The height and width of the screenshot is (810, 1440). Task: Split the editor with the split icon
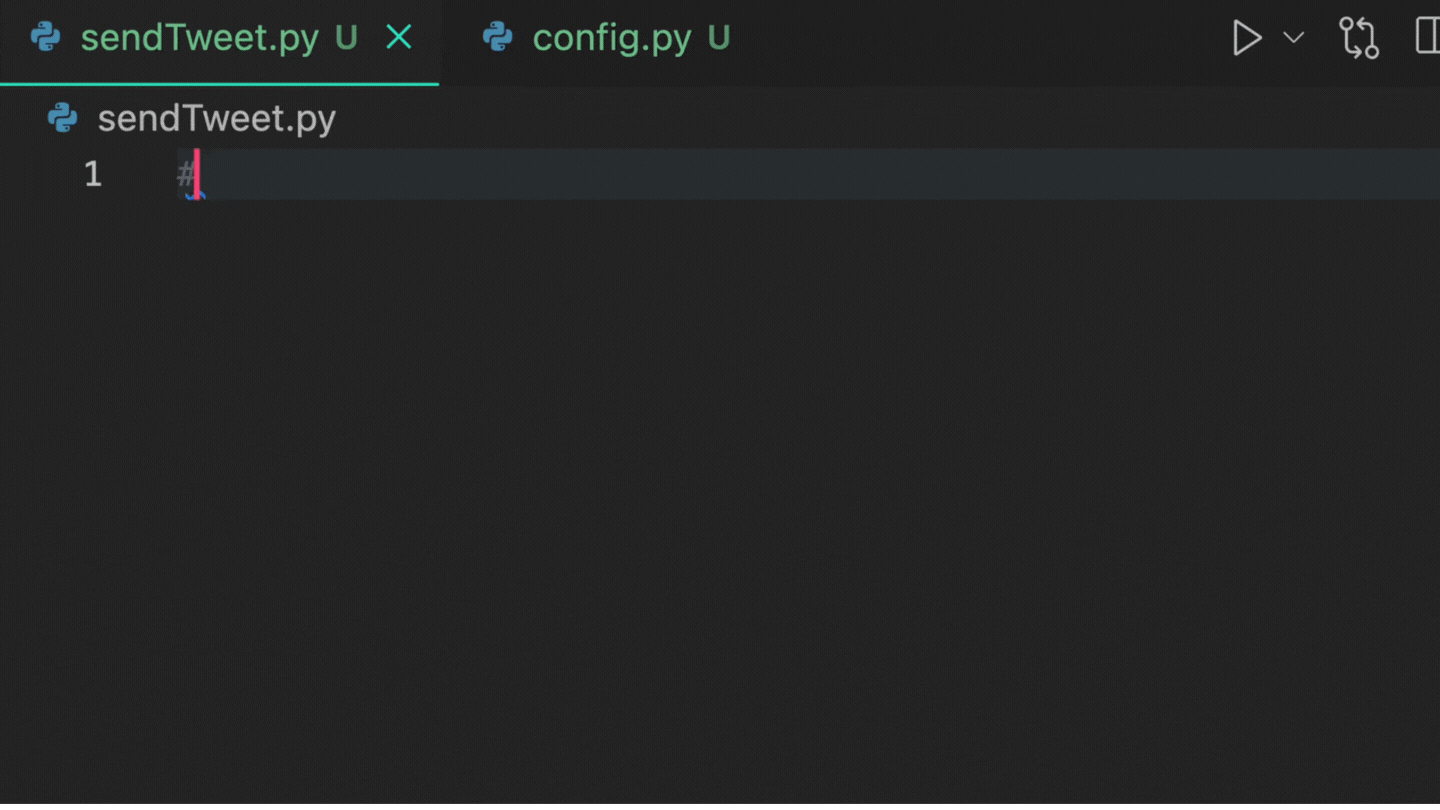1429,38
